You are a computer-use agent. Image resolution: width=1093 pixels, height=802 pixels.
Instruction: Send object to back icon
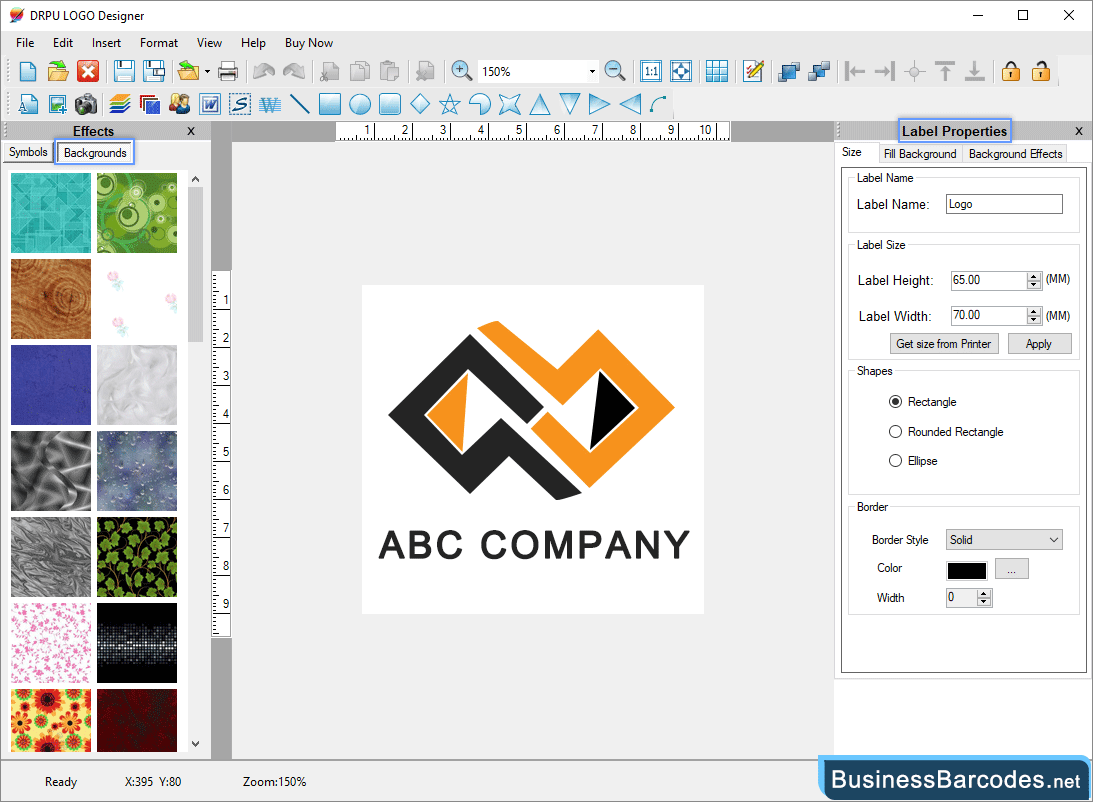[819, 71]
